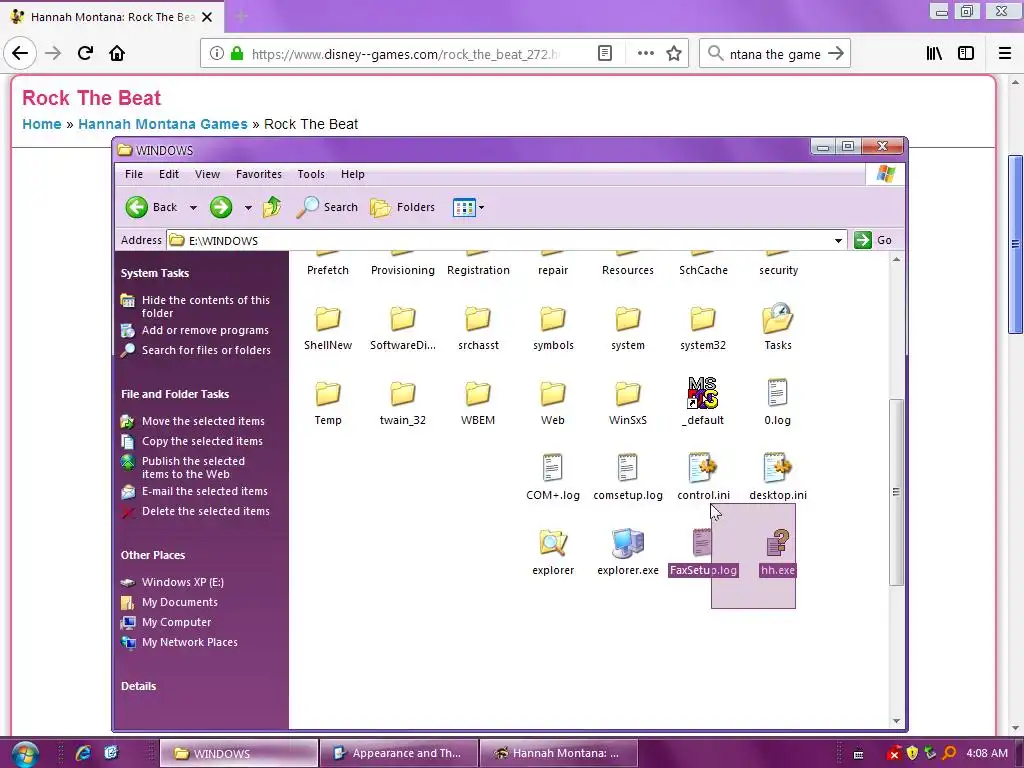
Task: Open Search in the Explorer toolbar
Action: [327, 207]
